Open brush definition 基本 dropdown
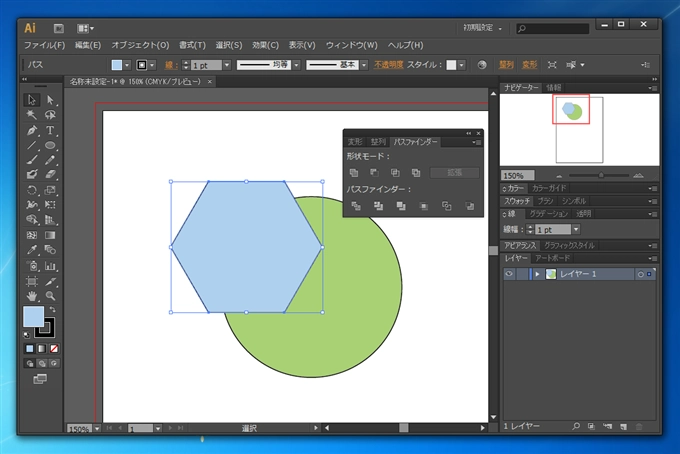This screenshot has width=680, height=454. 364,65
